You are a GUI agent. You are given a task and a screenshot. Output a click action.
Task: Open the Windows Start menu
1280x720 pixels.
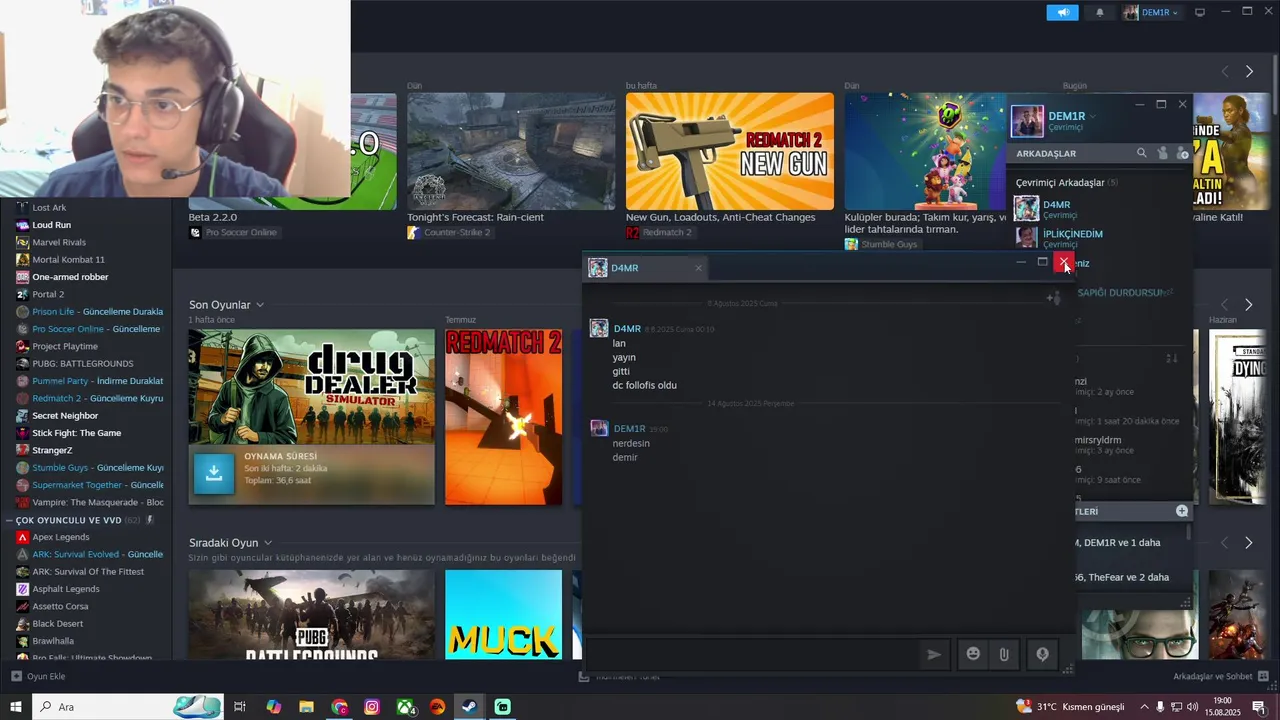(x=15, y=707)
